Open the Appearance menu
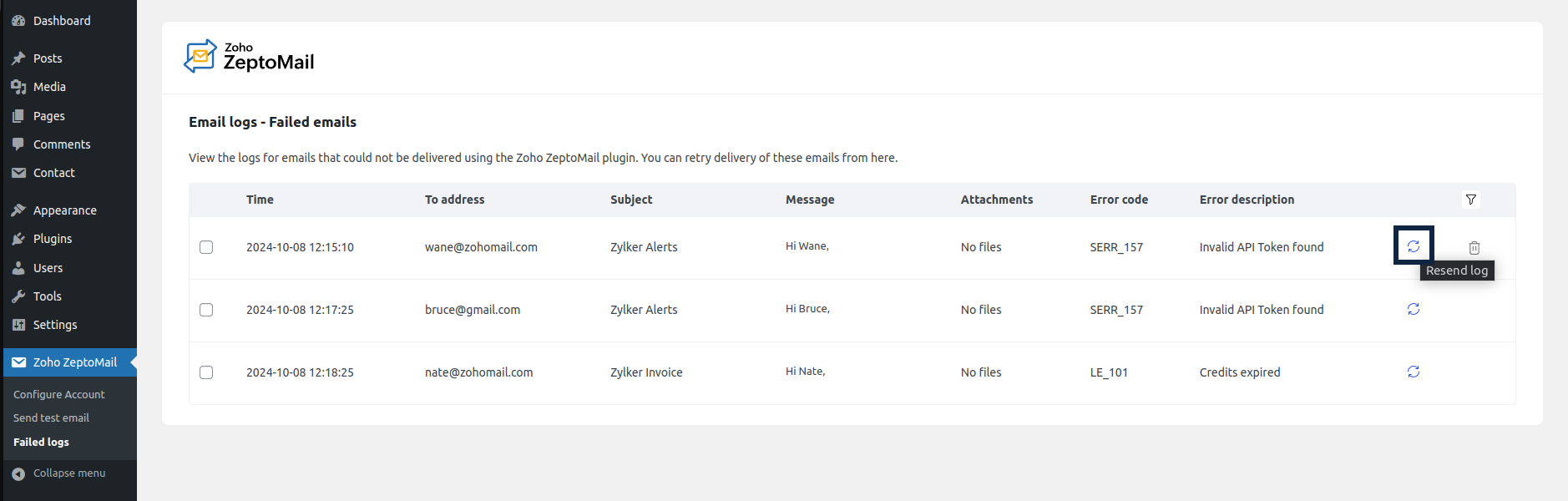 [64, 210]
